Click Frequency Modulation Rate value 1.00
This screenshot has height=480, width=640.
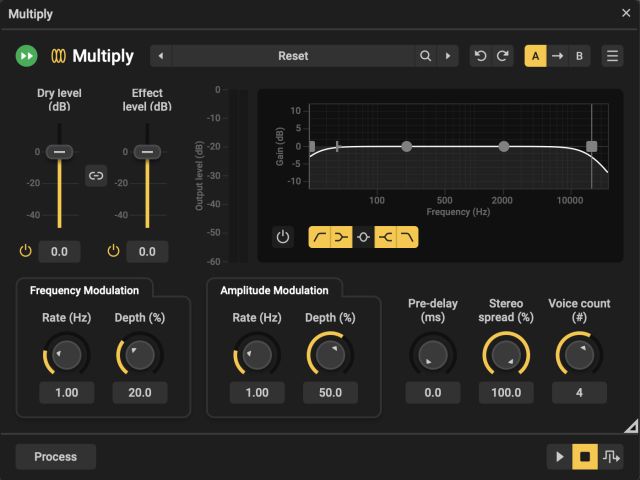tap(67, 393)
